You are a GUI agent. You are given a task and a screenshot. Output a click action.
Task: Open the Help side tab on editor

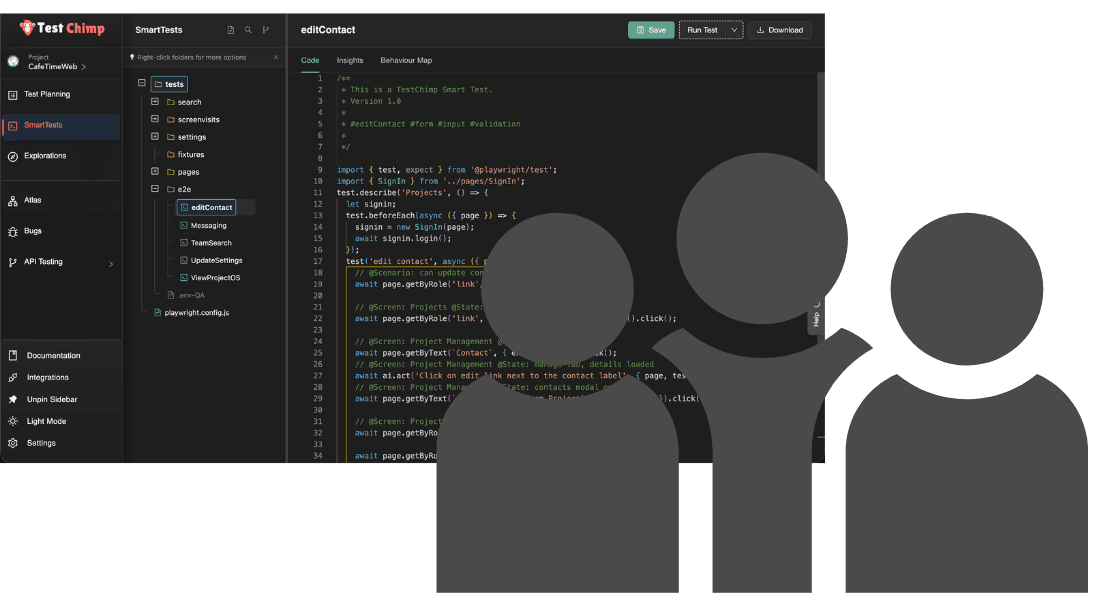click(816, 317)
